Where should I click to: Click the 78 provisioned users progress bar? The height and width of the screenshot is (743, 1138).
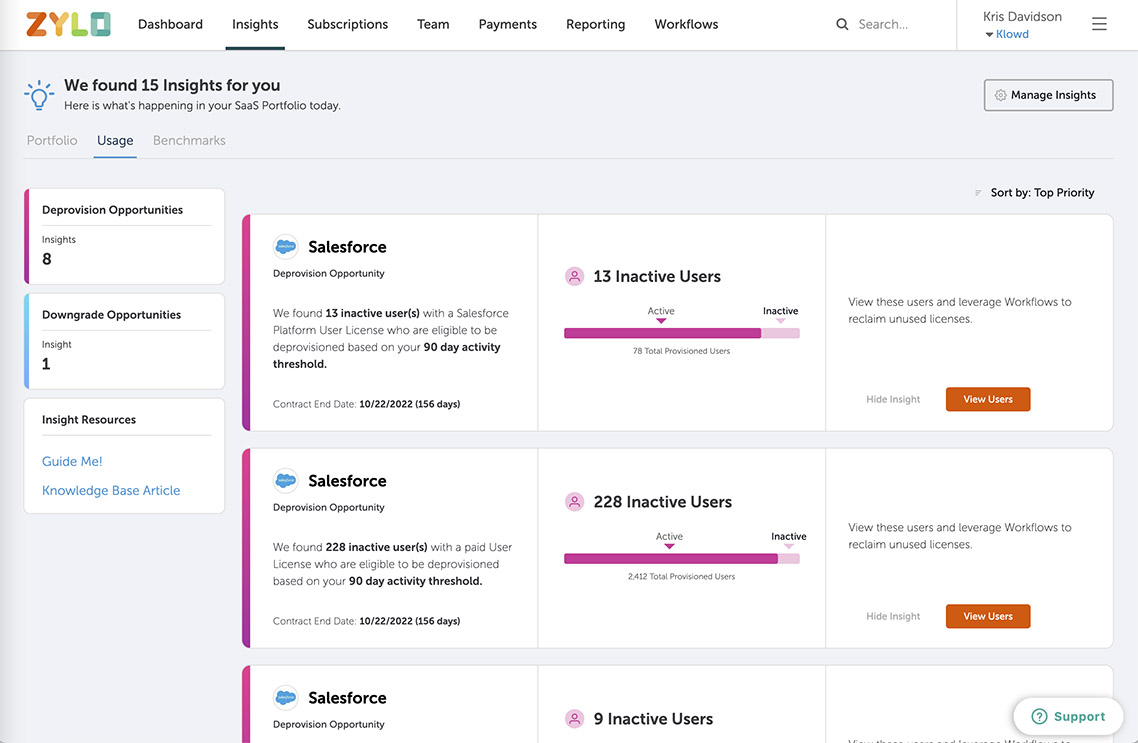(x=681, y=333)
